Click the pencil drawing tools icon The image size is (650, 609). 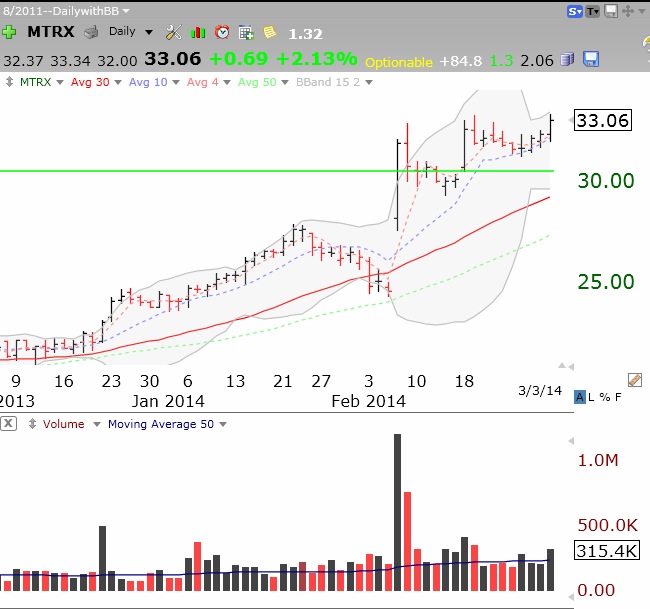click(x=635, y=380)
